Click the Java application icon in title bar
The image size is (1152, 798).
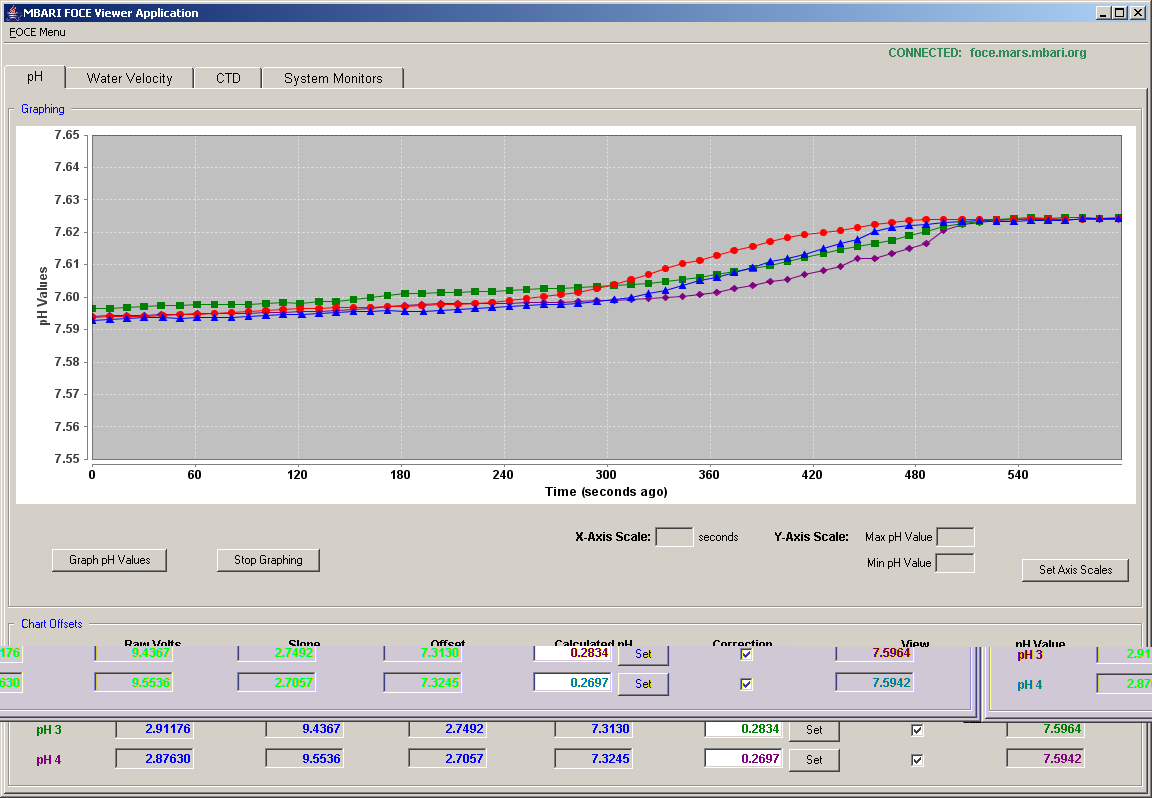[x=11, y=12]
